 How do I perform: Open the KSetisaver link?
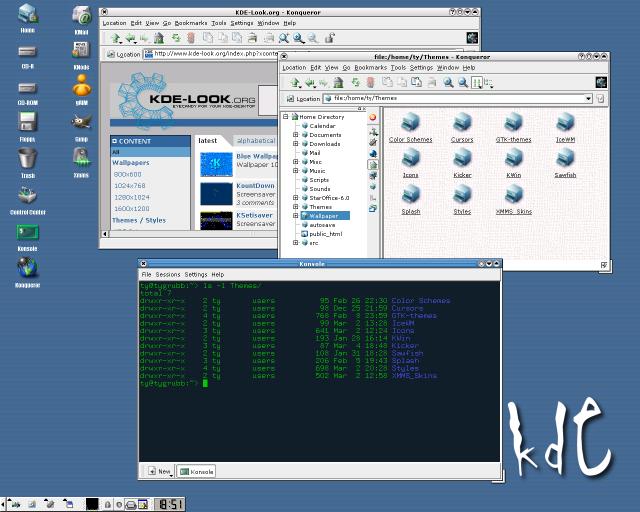tap(254, 215)
